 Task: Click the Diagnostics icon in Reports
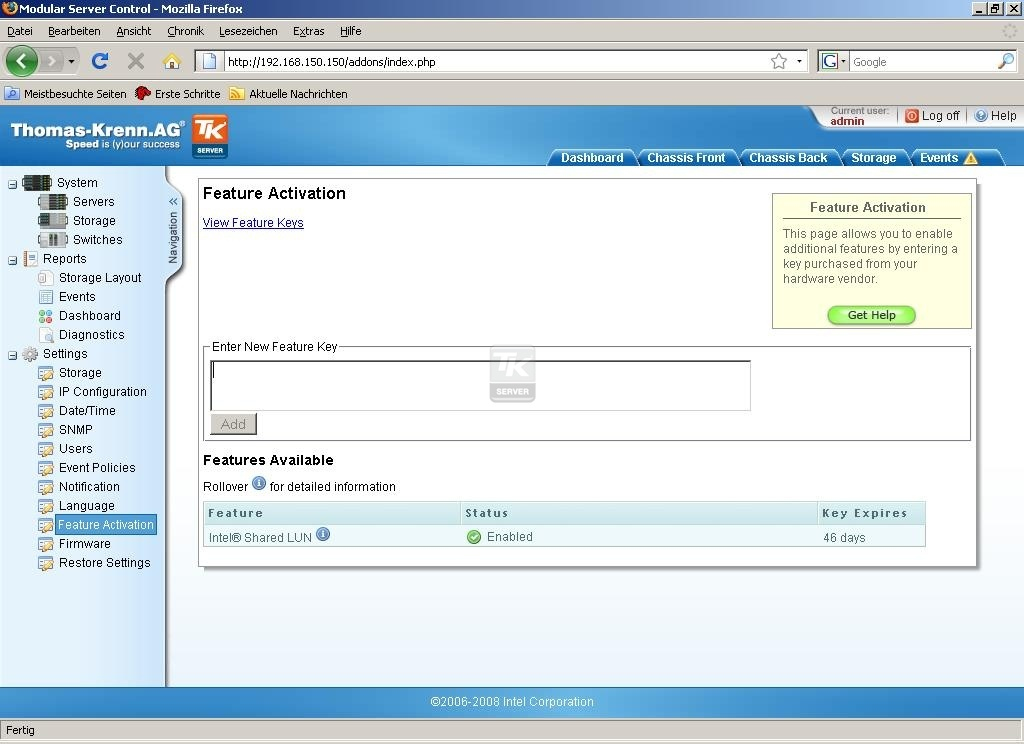tap(46, 335)
